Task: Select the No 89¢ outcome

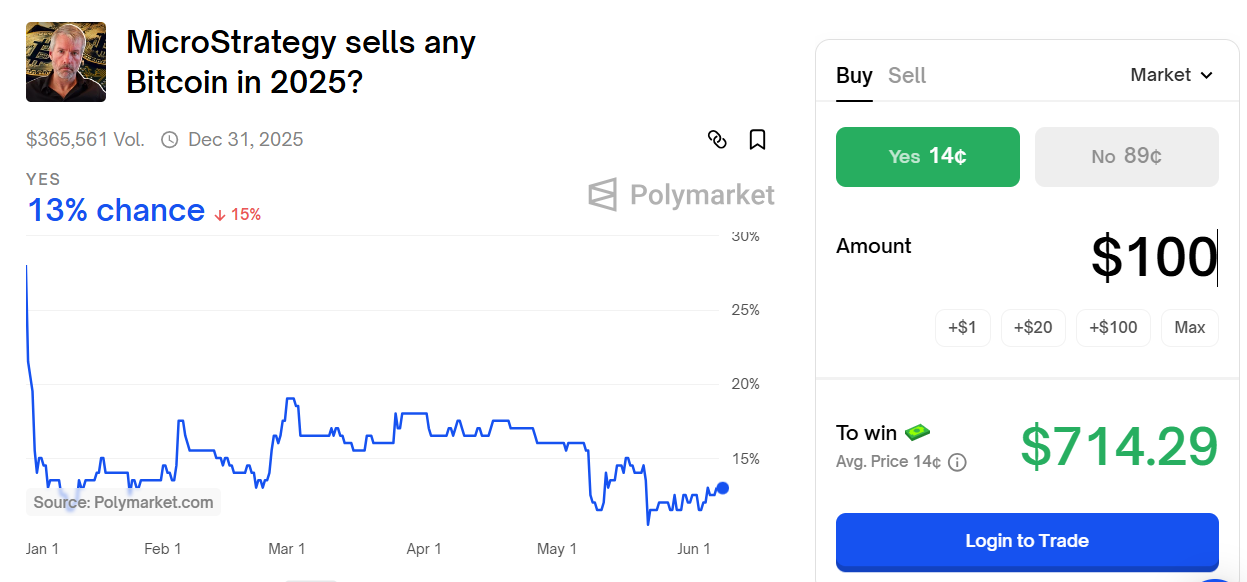Action: (x=1126, y=157)
